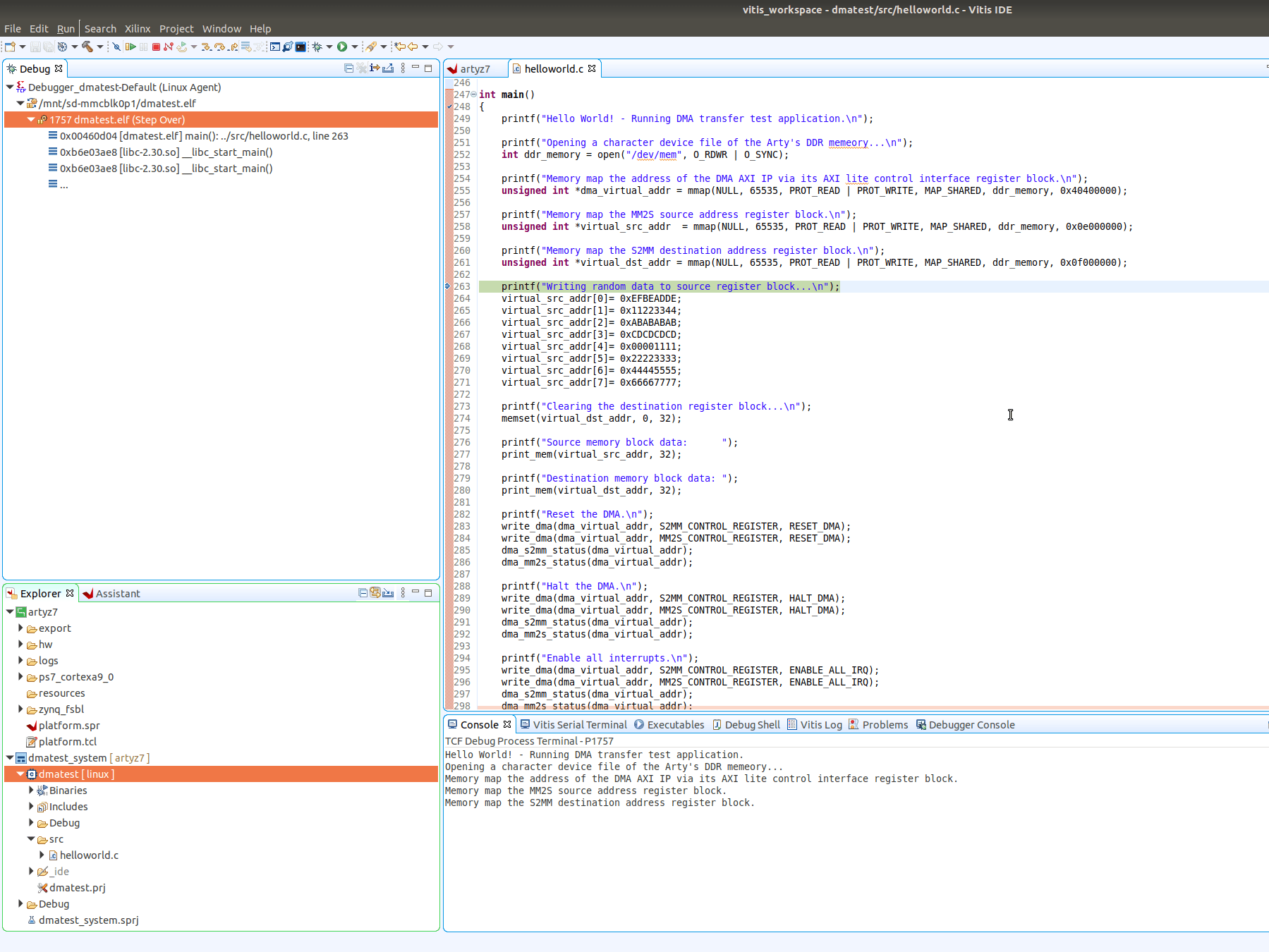The width and height of the screenshot is (1269, 952).
Task: Collapse all frames in Debug view
Action: [x=349, y=68]
